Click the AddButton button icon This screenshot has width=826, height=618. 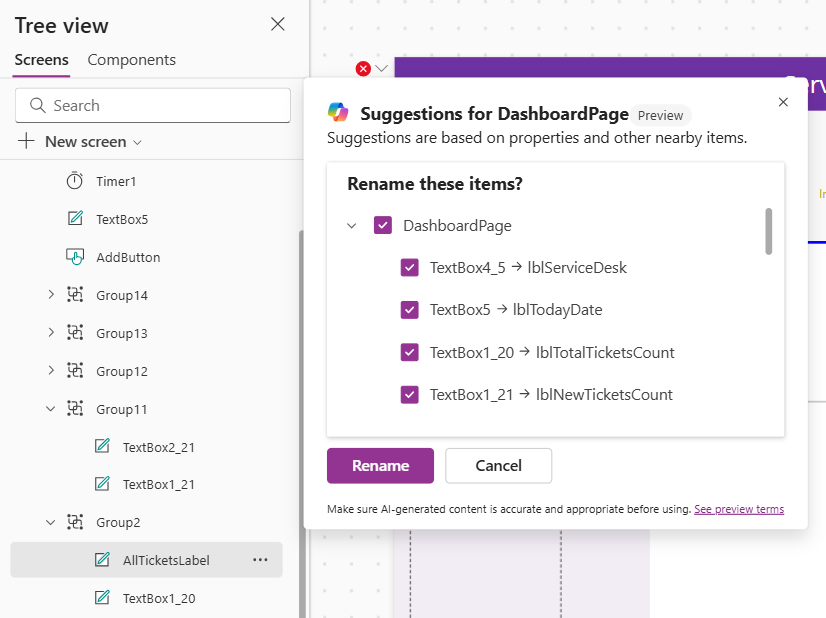click(x=75, y=257)
